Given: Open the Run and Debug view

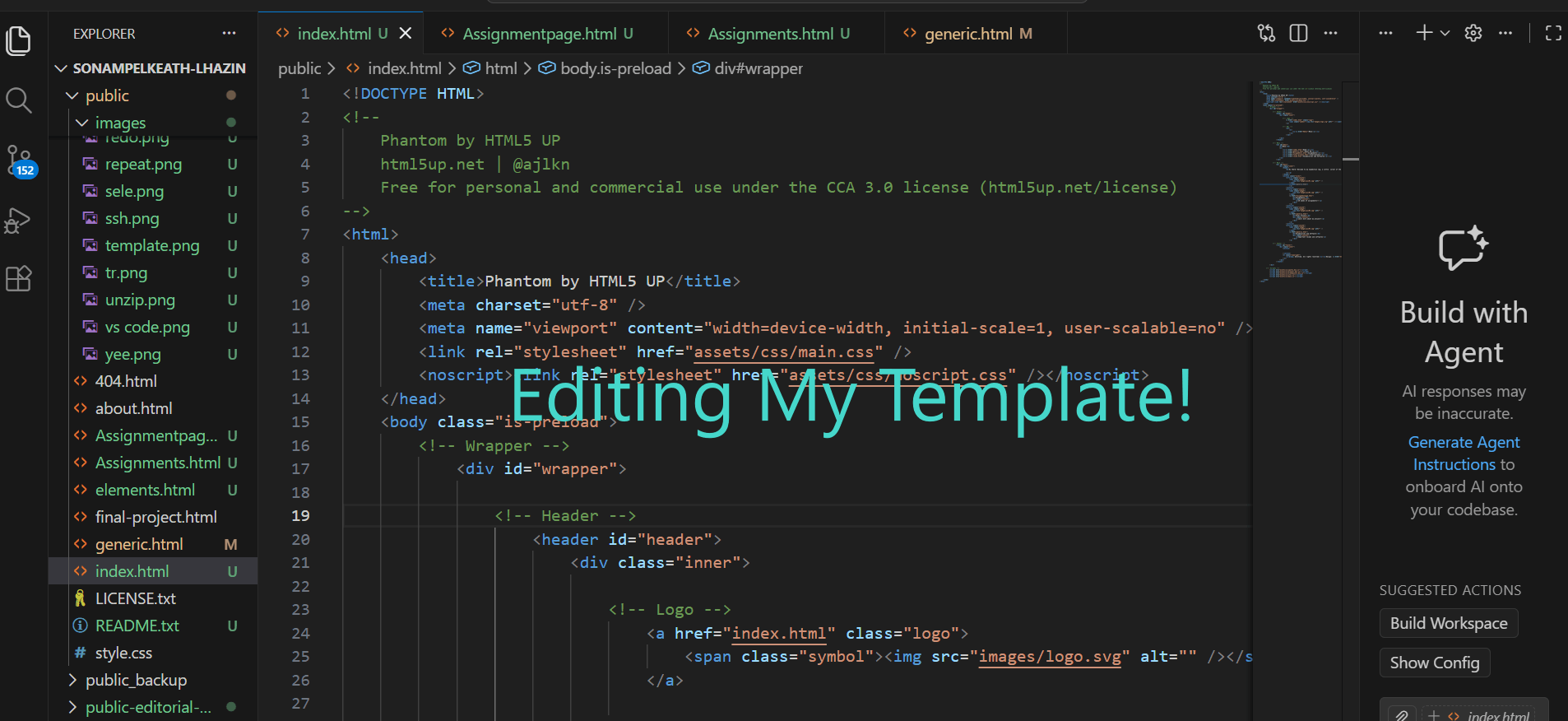Looking at the screenshot, I should coord(18,220).
